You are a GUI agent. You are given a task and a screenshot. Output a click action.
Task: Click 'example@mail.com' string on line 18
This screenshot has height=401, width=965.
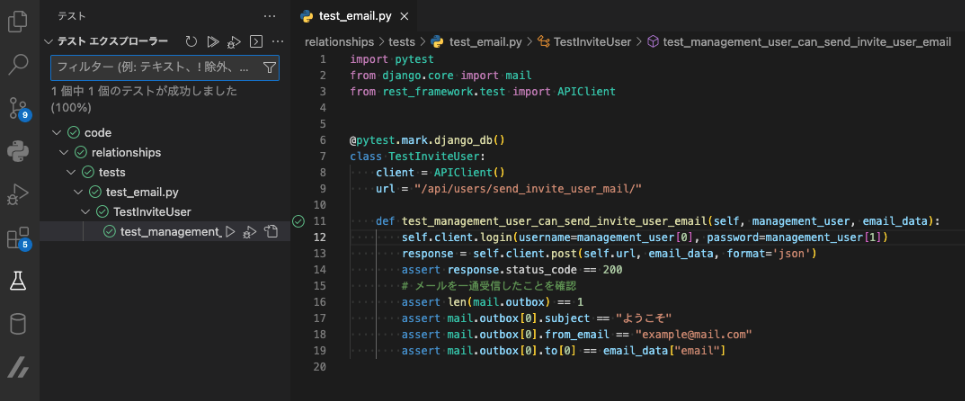click(694, 334)
